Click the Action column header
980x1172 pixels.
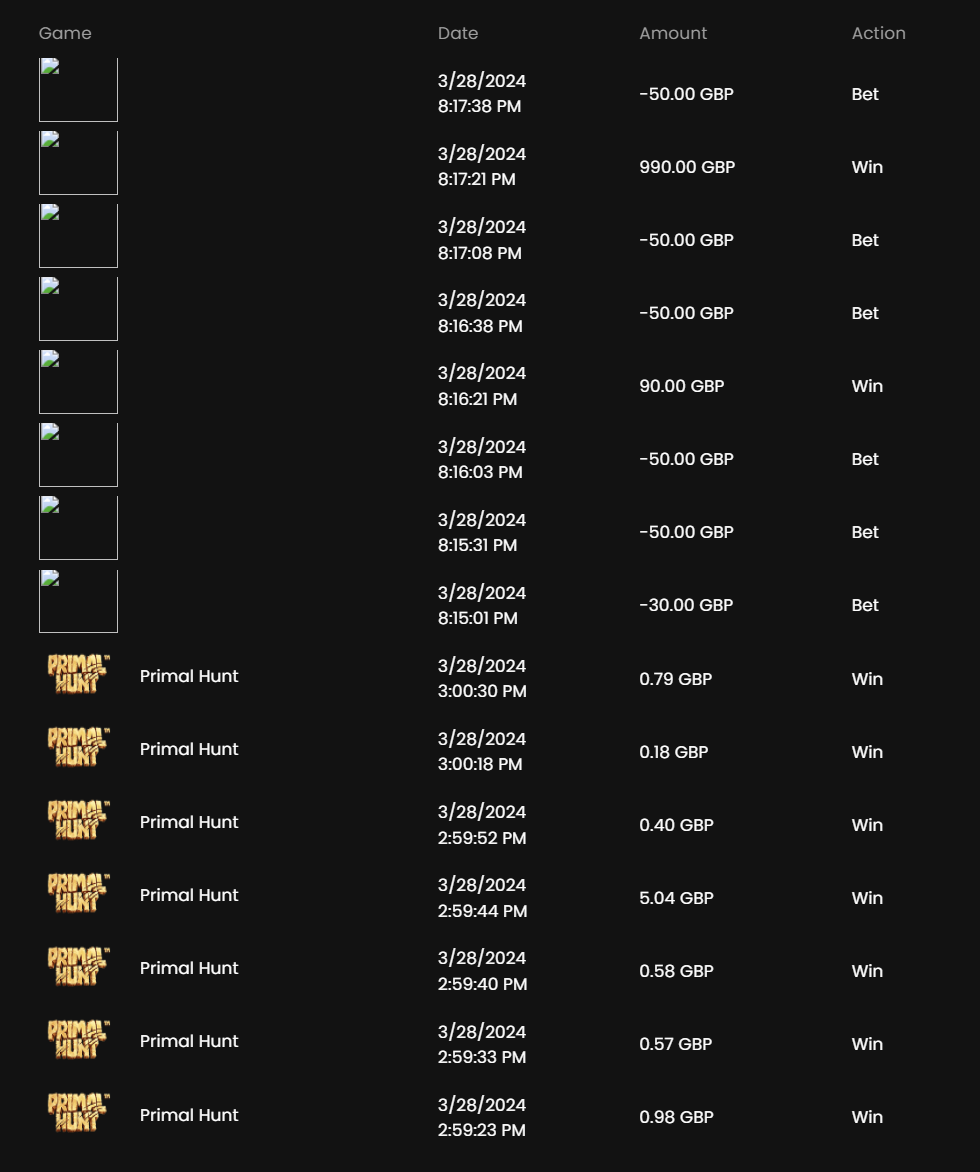[878, 33]
